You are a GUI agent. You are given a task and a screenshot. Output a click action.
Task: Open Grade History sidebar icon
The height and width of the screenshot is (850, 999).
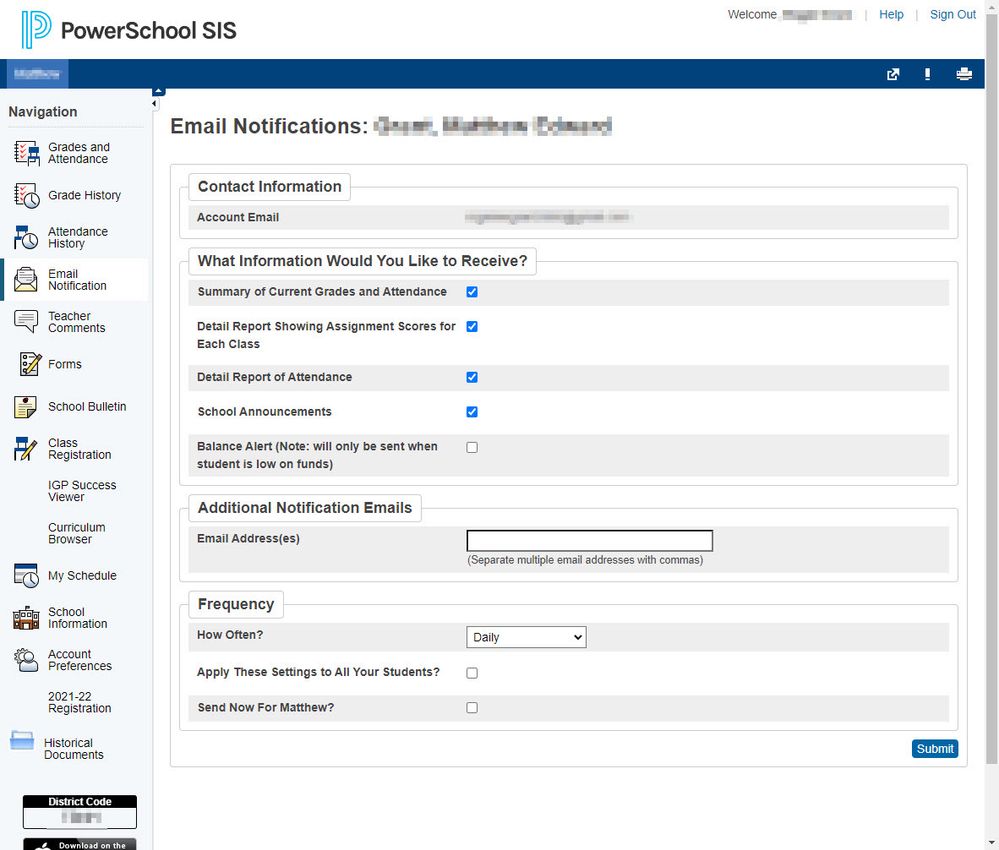[x=26, y=195]
